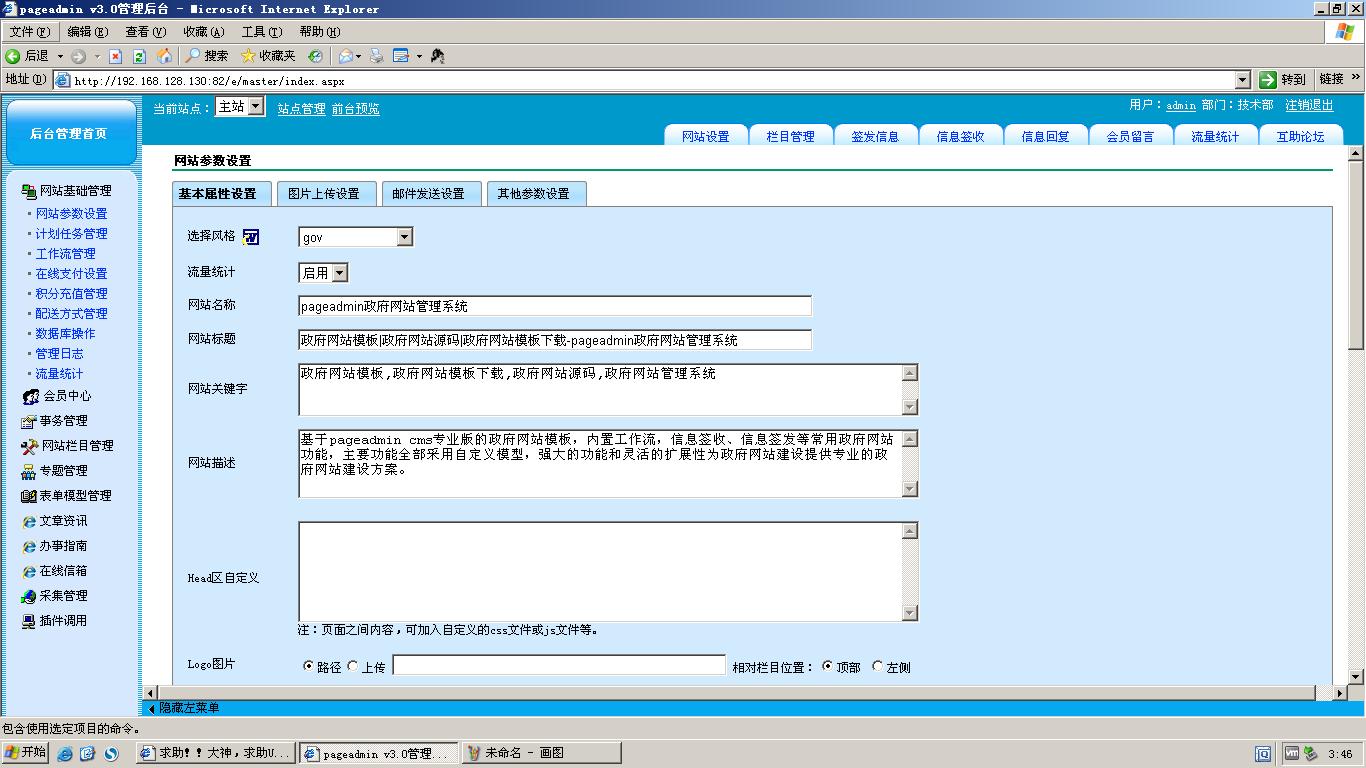Open the 选择风格 gov dropdown
Viewport: 1366px width, 768px height.
(x=404, y=237)
